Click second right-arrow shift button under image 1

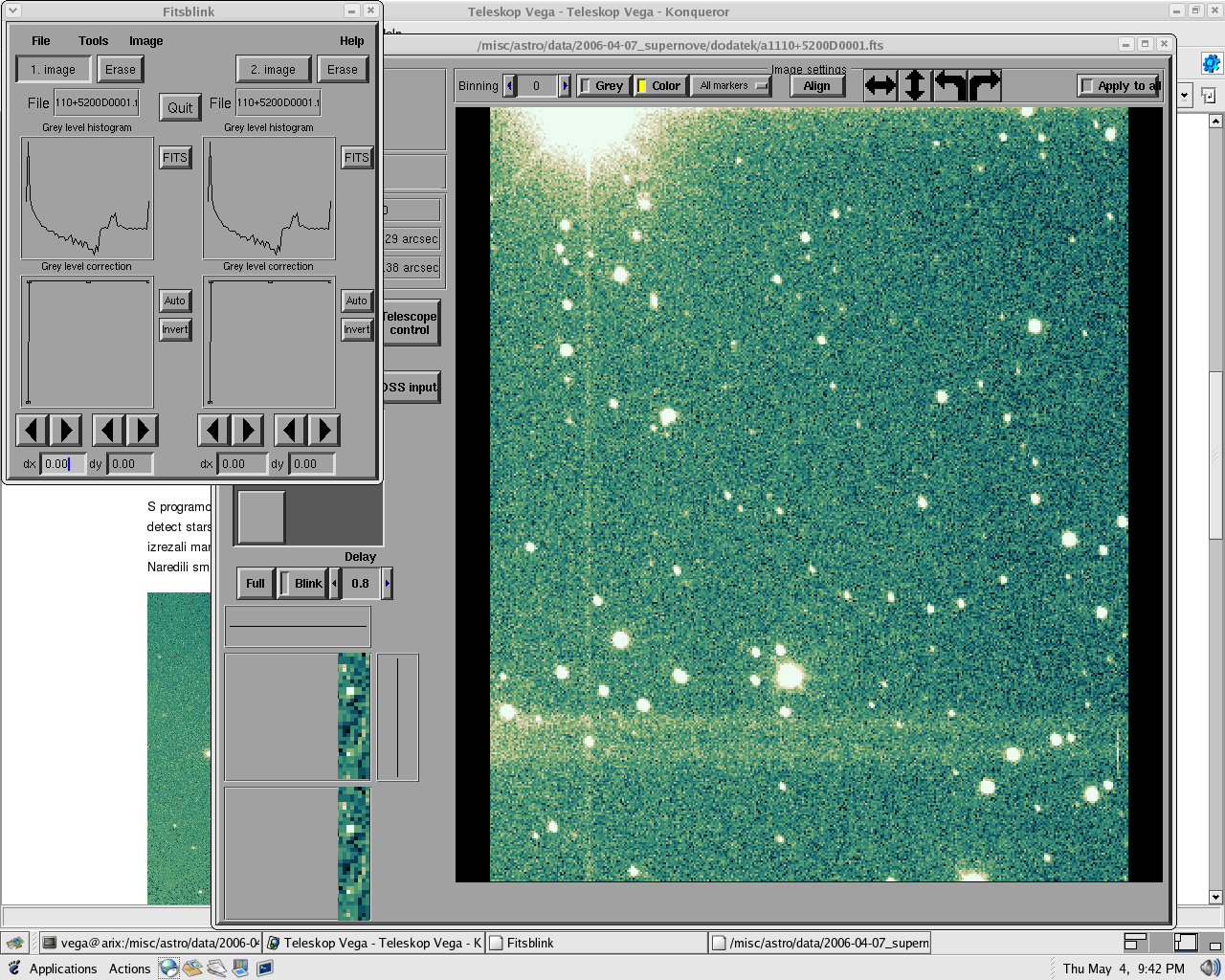coord(143,431)
